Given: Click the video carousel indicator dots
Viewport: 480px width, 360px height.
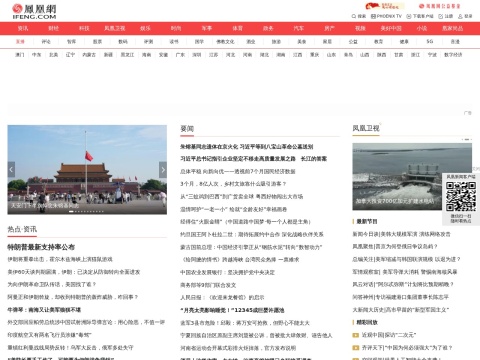Looking at the screenshot, I should [x=467, y=139].
